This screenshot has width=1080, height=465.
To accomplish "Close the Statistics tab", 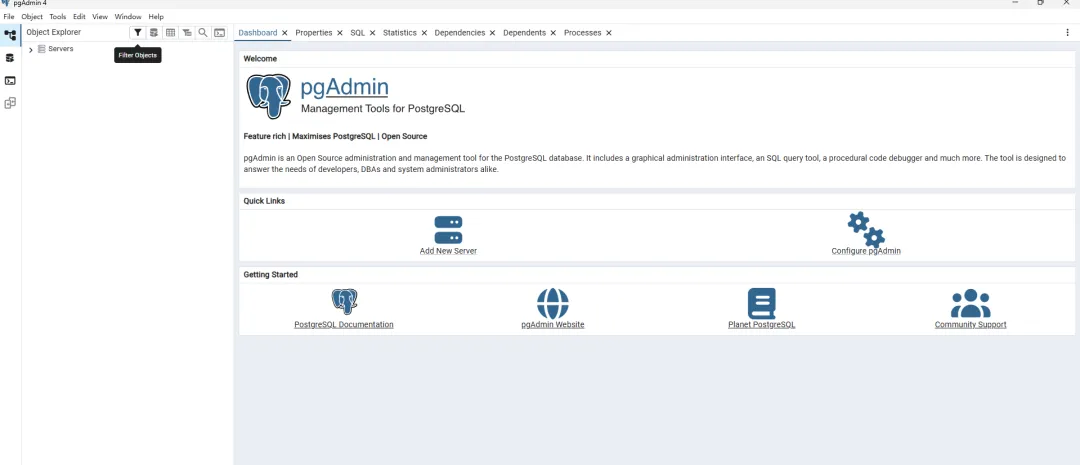I will (x=424, y=32).
